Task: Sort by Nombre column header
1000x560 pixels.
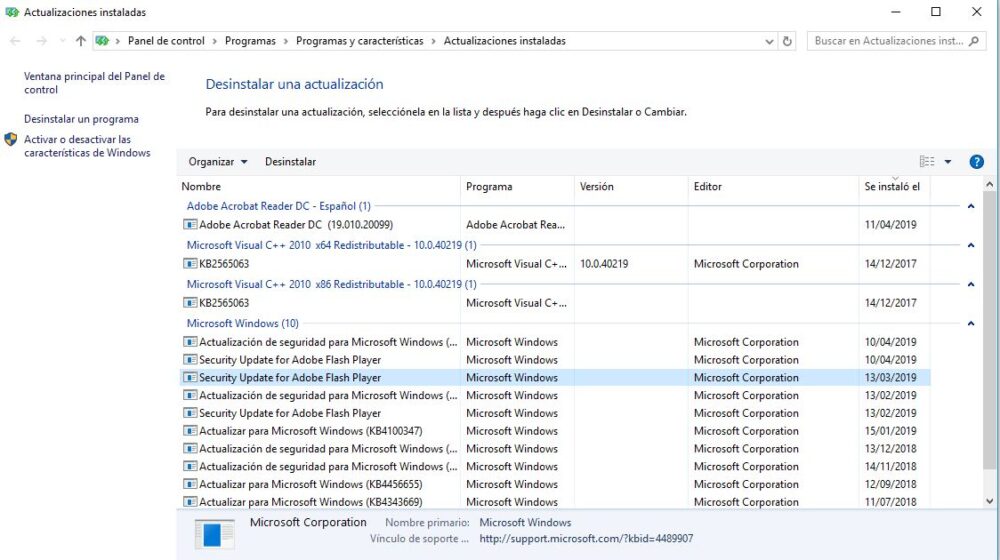Action: tap(318, 187)
